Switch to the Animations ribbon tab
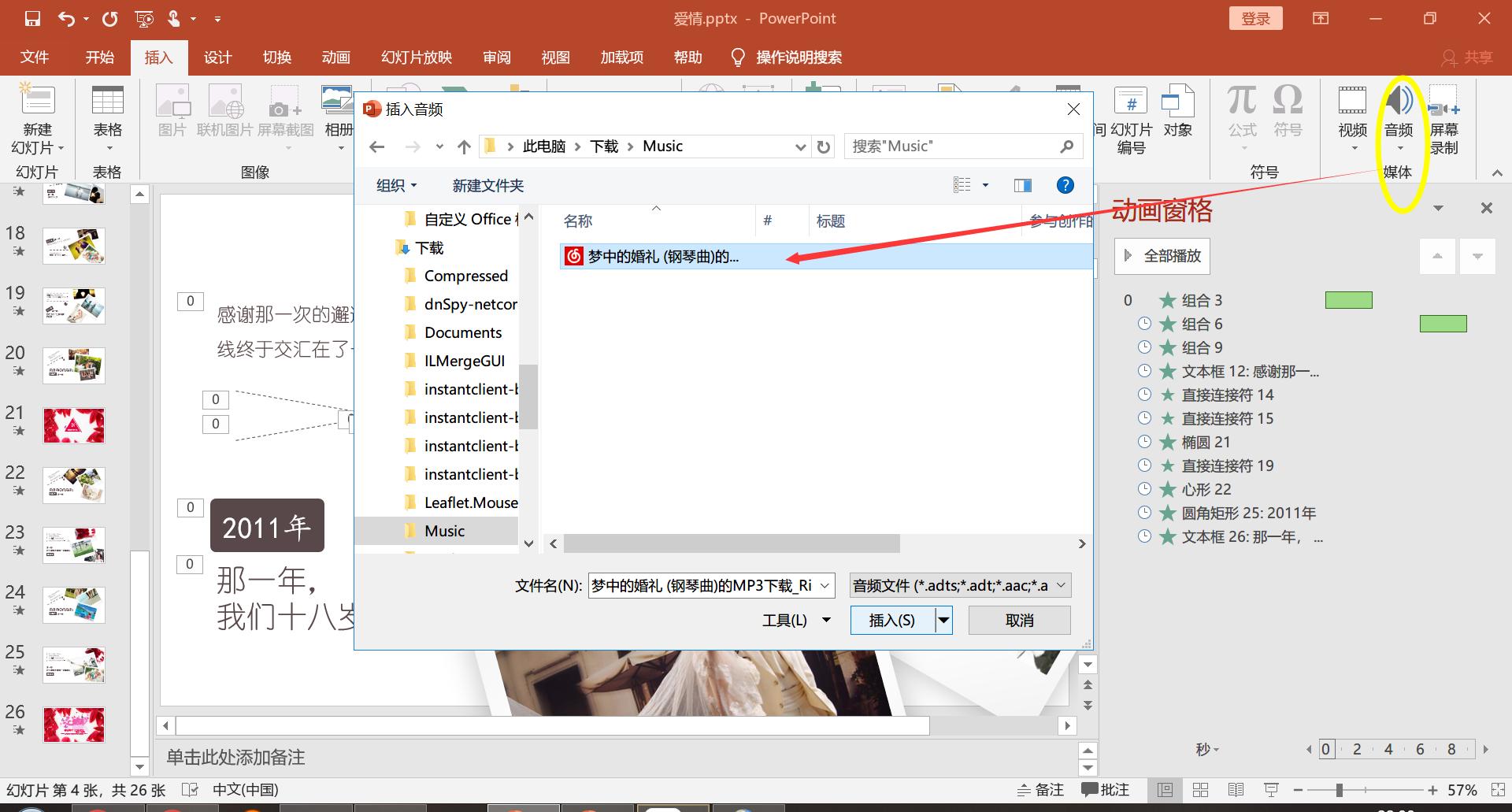Screen dimensions: 1512x812 click(335, 57)
